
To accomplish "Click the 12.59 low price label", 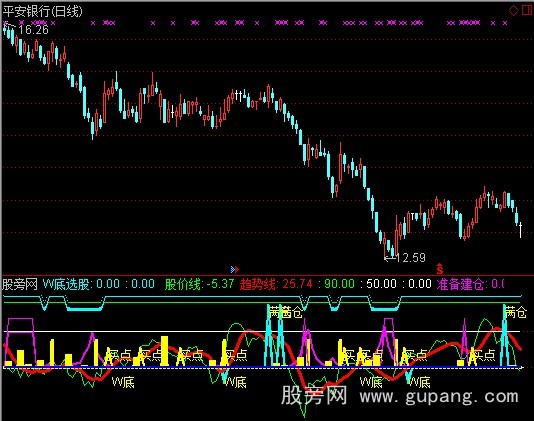I will point(411,258).
